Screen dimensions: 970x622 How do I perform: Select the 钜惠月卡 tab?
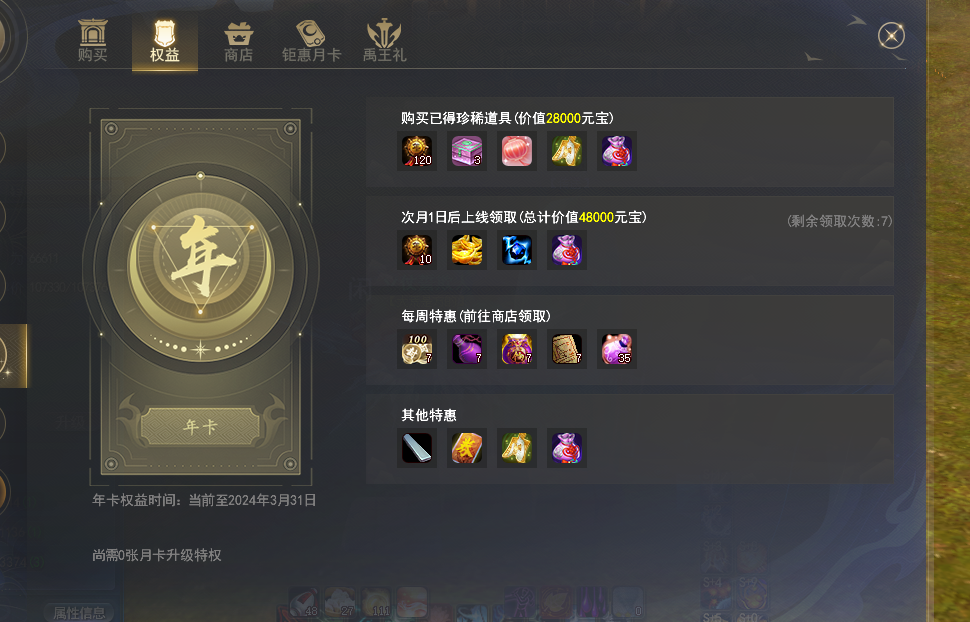tap(311, 41)
